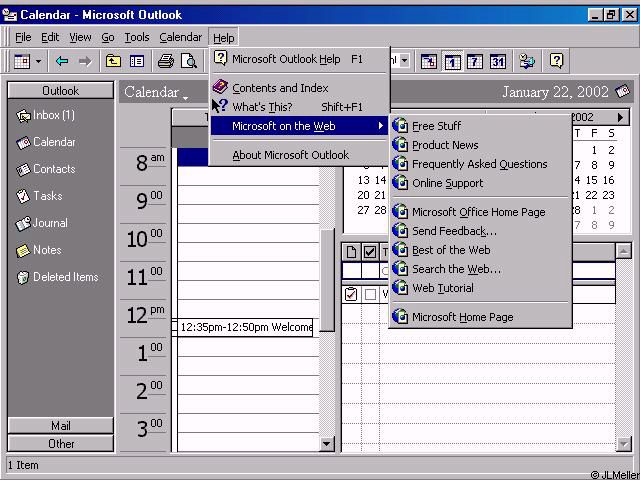
Task: Open the New Appointment dropdown arrow
Action: [38, 62]
